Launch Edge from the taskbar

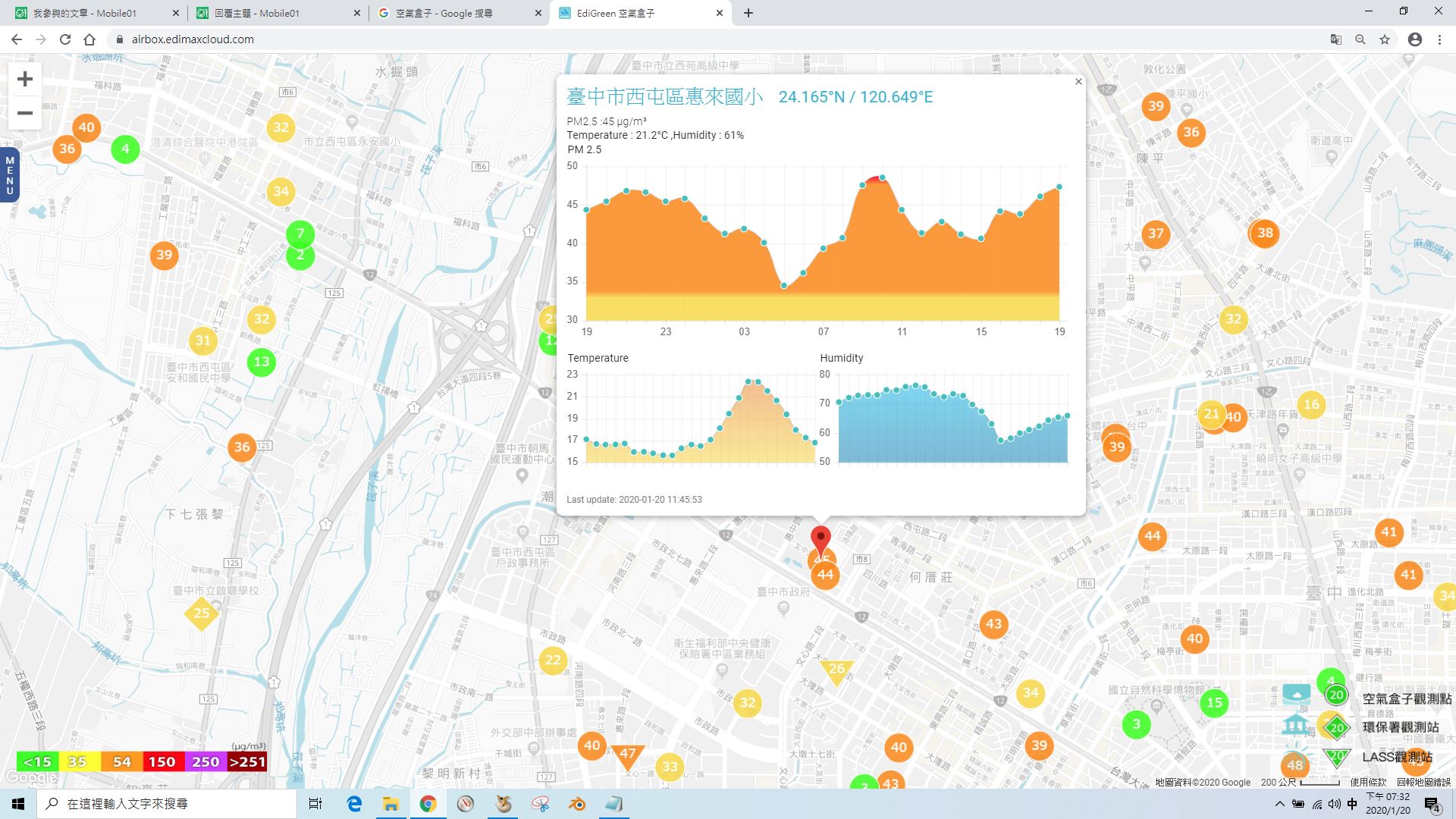pos(354,804)
